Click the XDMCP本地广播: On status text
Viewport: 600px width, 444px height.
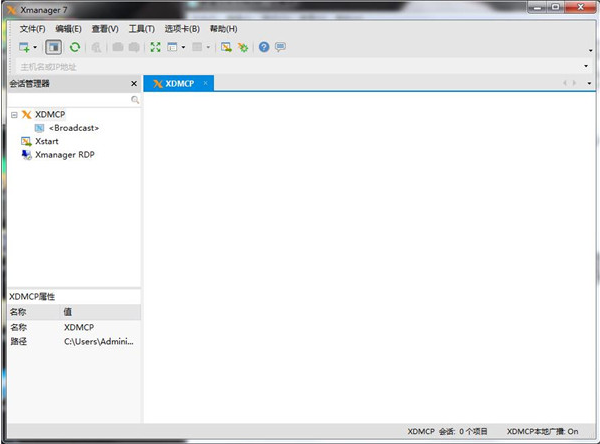tap(543, 431)
